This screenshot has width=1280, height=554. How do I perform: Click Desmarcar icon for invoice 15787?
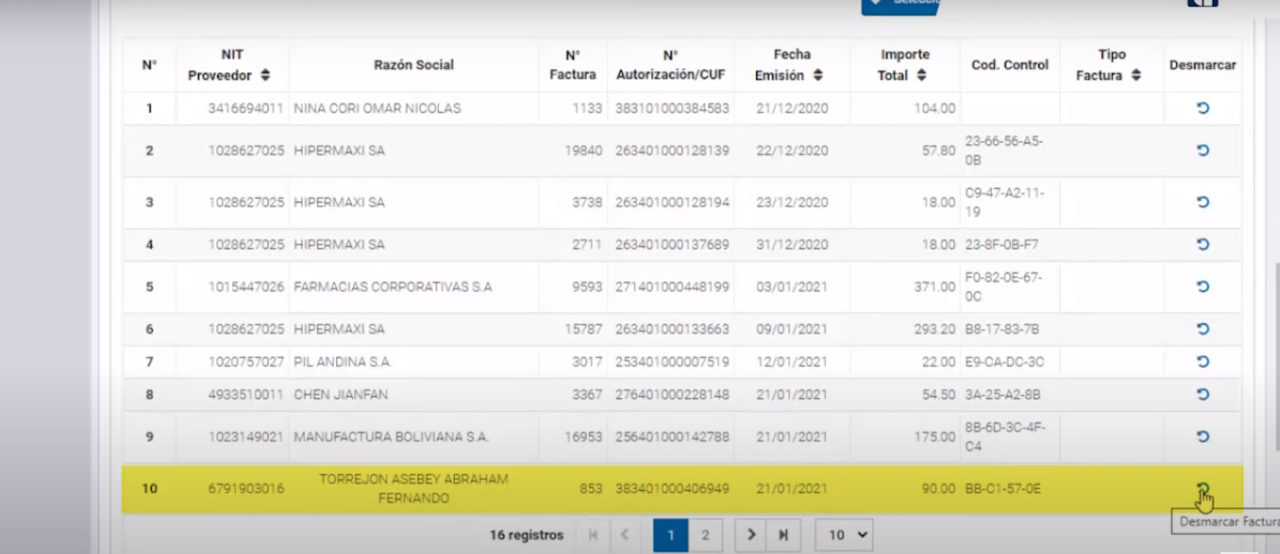(x=1203, y=329)
